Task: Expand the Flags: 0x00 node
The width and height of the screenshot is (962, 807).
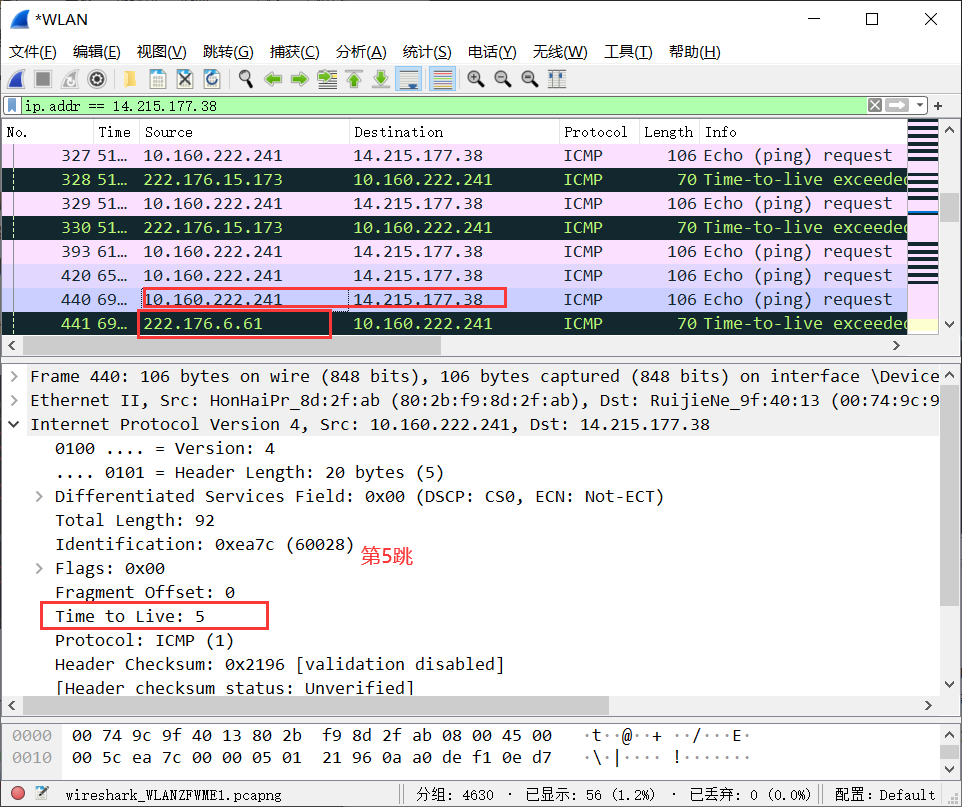Action: 39,568
